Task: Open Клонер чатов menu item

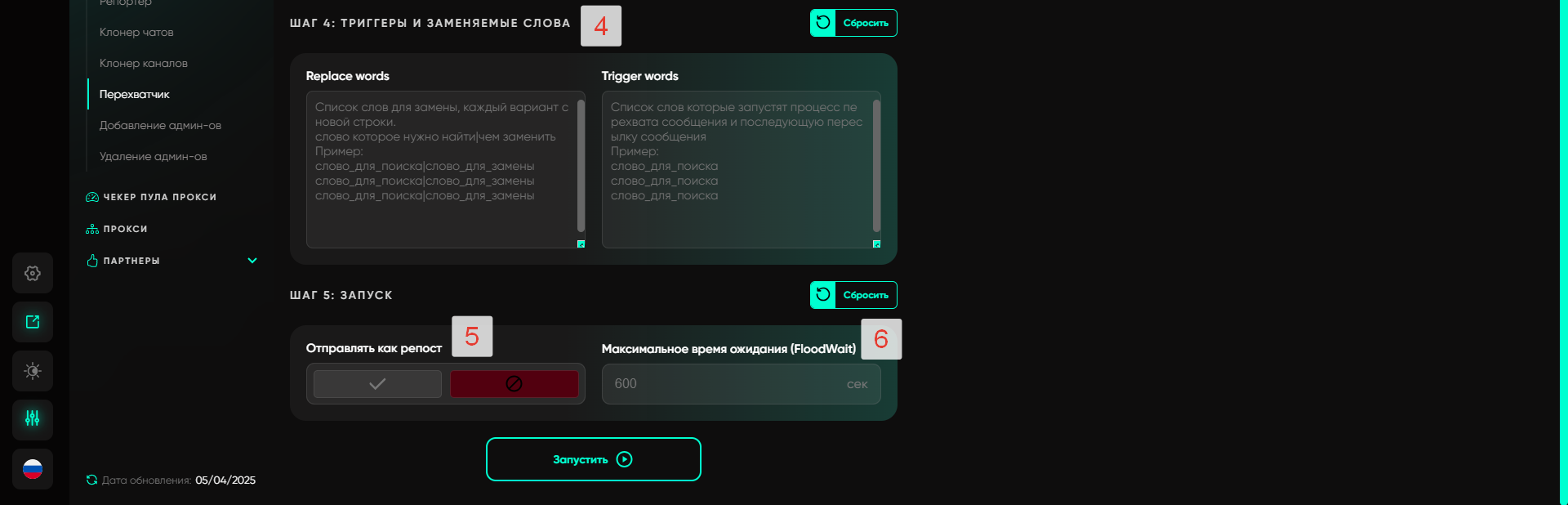Action: point(136,33)
